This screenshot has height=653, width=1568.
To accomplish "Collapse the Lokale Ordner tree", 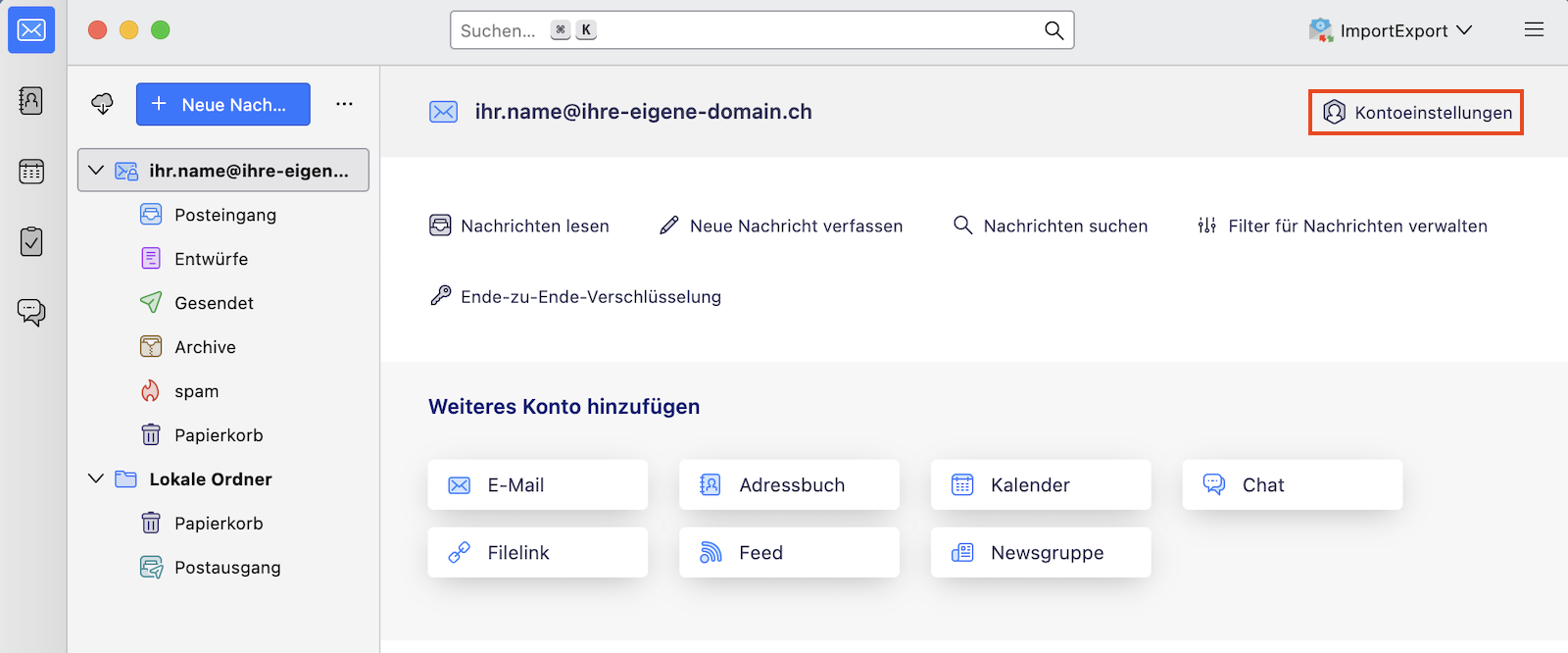I will click(x=96, y=478).
